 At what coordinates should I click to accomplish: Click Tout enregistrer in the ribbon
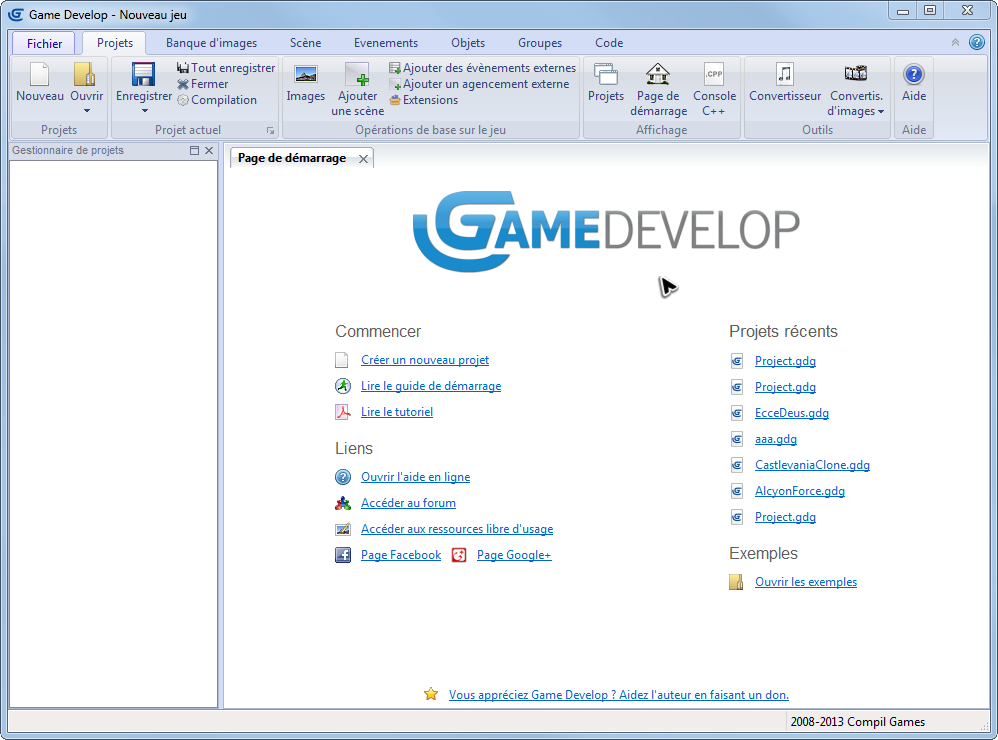click(x=226, y=67)
